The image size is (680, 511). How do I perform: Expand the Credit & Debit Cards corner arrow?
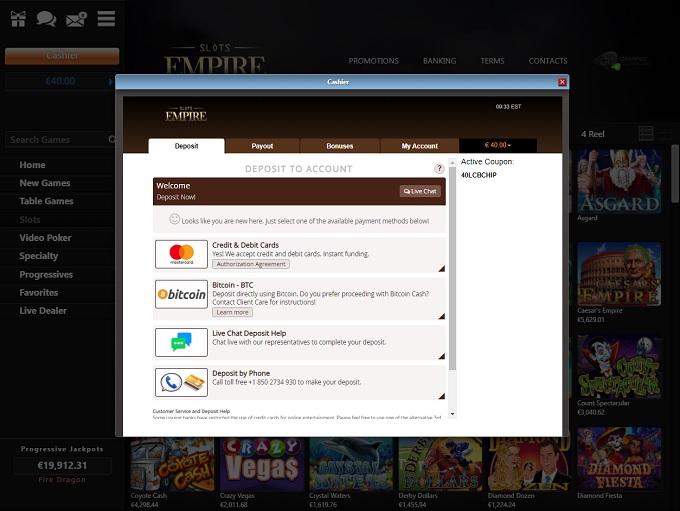coord(441,269)
